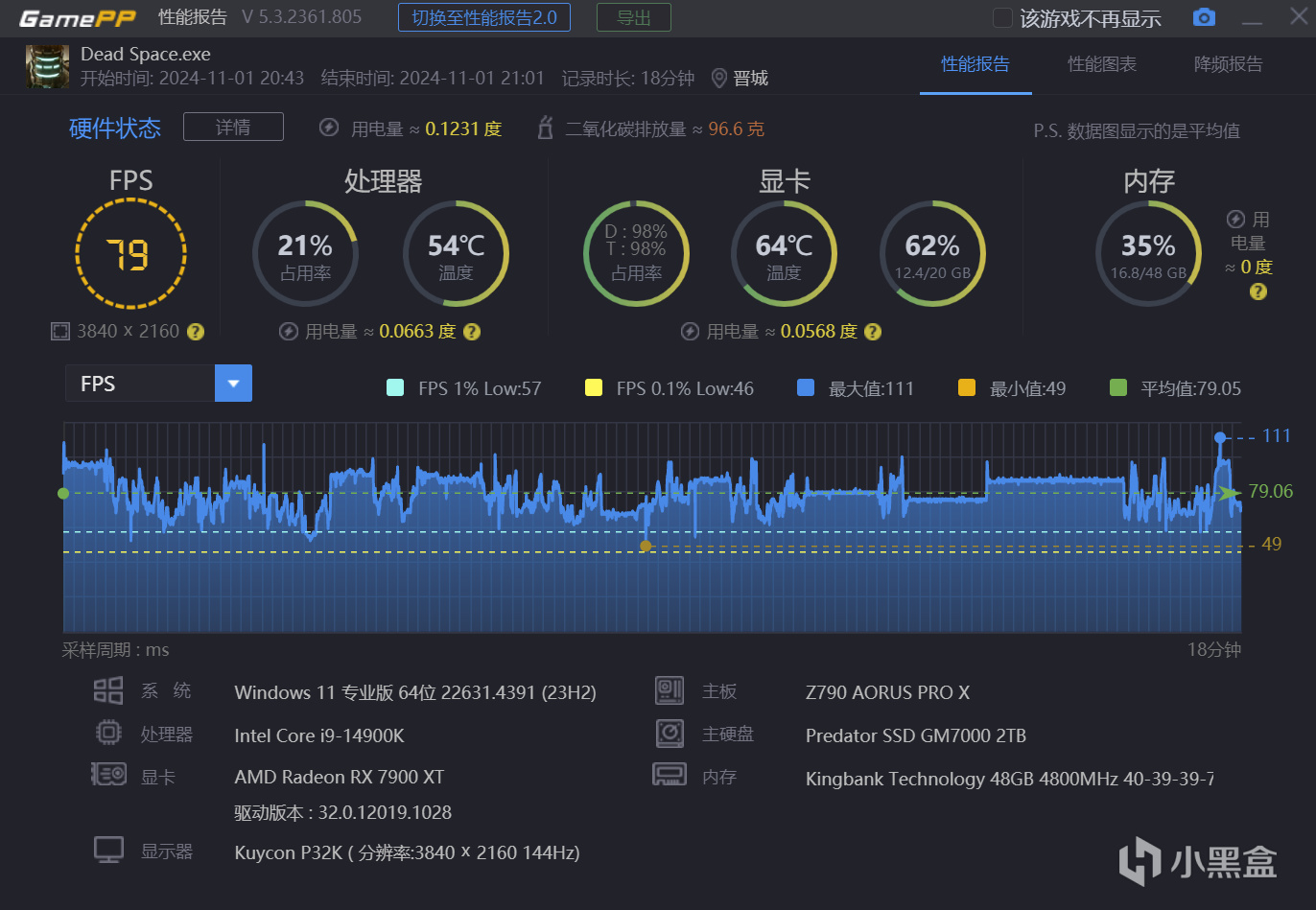The image size is (1316, 910).
Task: Open the 性能图表 tab
Action: point(1102,64)
